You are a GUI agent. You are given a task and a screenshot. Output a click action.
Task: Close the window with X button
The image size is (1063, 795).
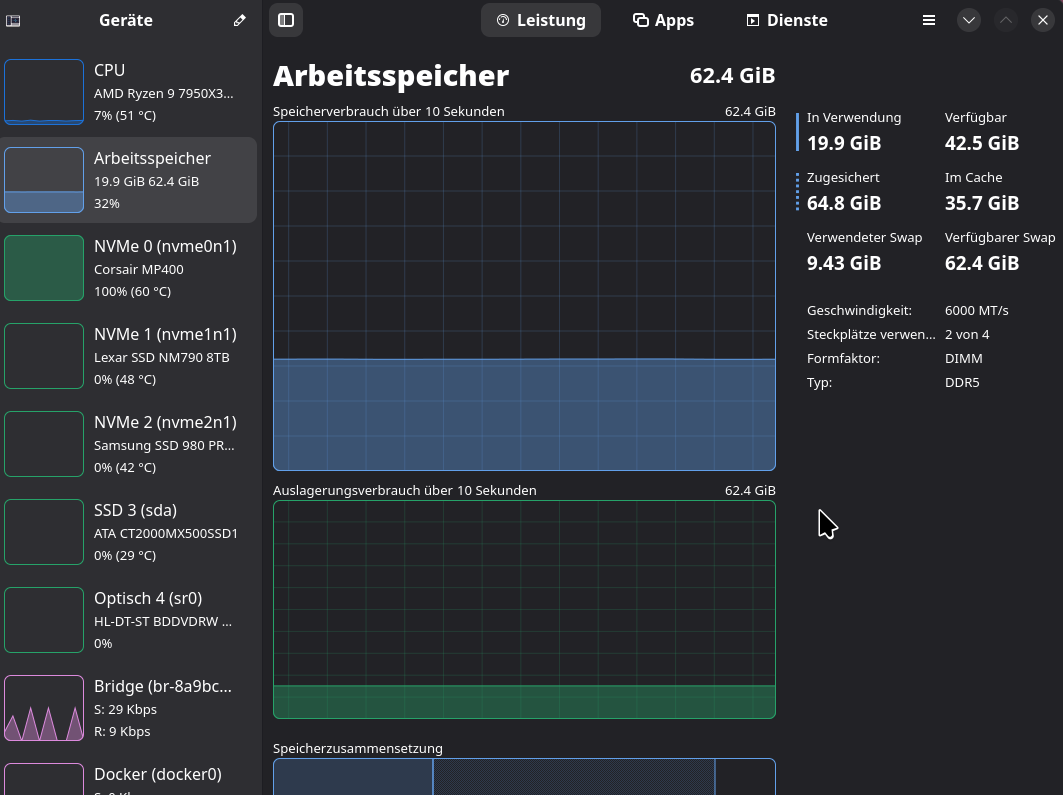click(1043, 20)
